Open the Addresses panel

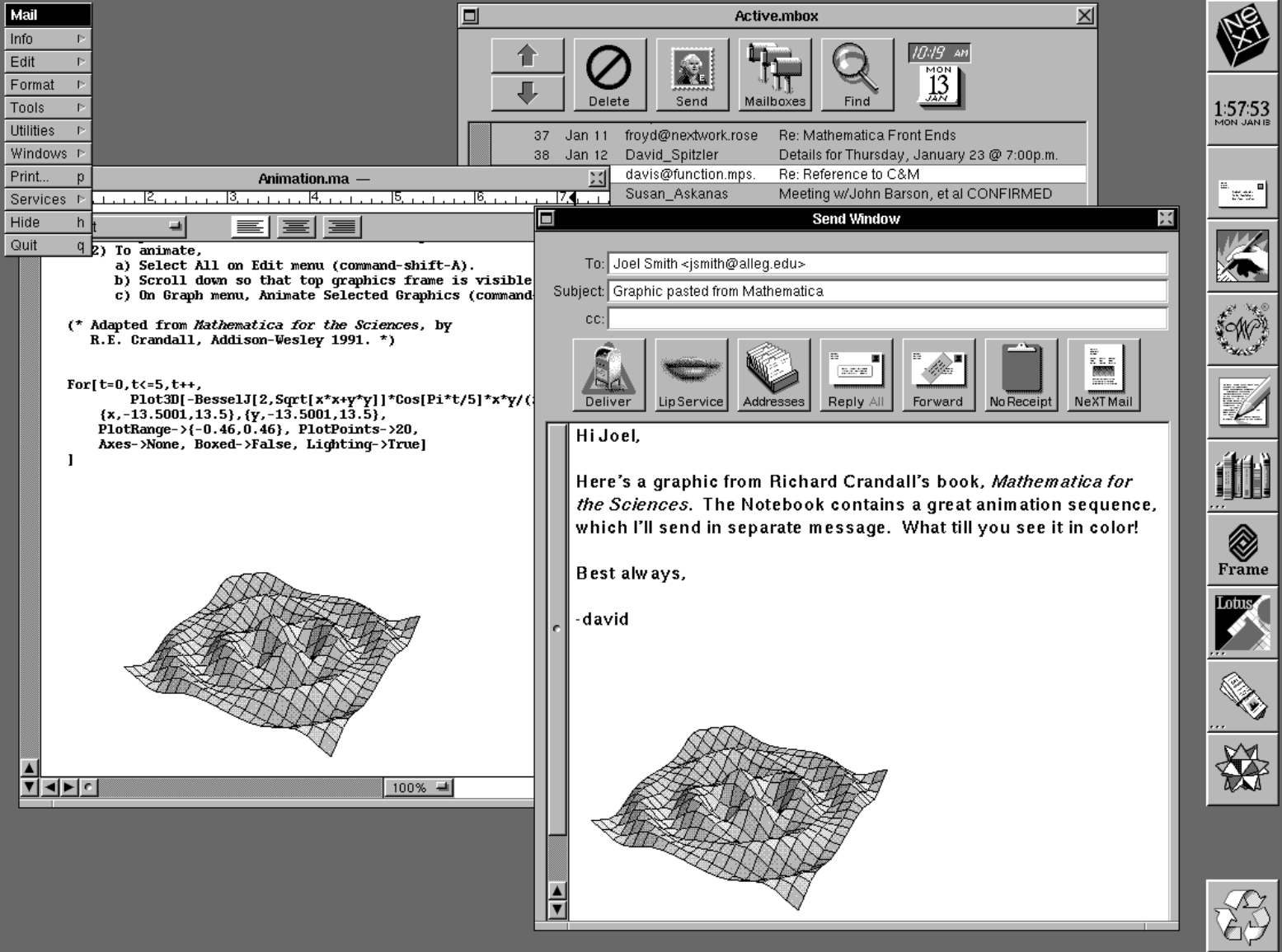click(x=773, y=375)
